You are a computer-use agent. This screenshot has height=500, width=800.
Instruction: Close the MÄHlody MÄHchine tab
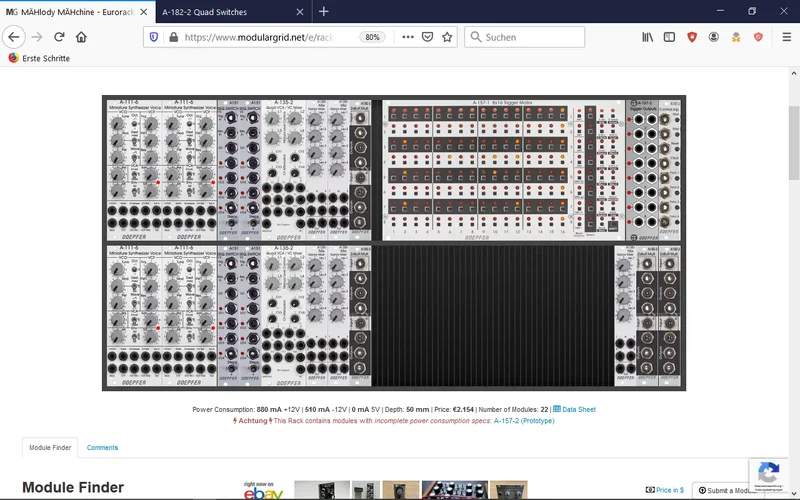point(144,12)
